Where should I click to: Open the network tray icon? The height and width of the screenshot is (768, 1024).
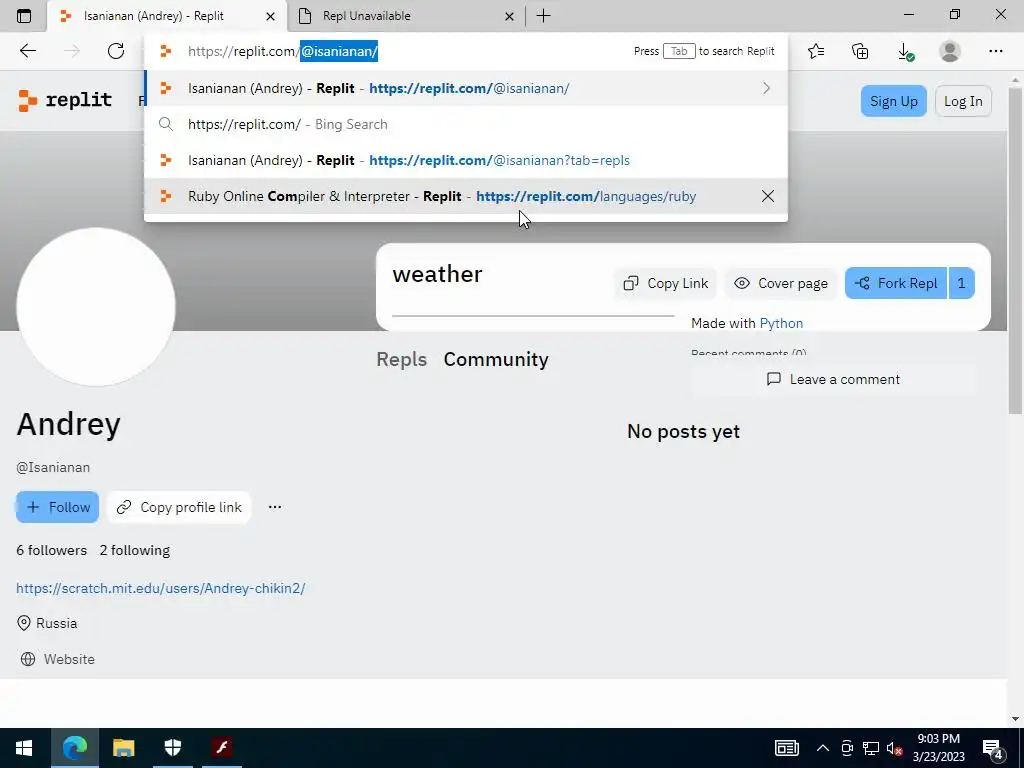(x=871, y=748)
